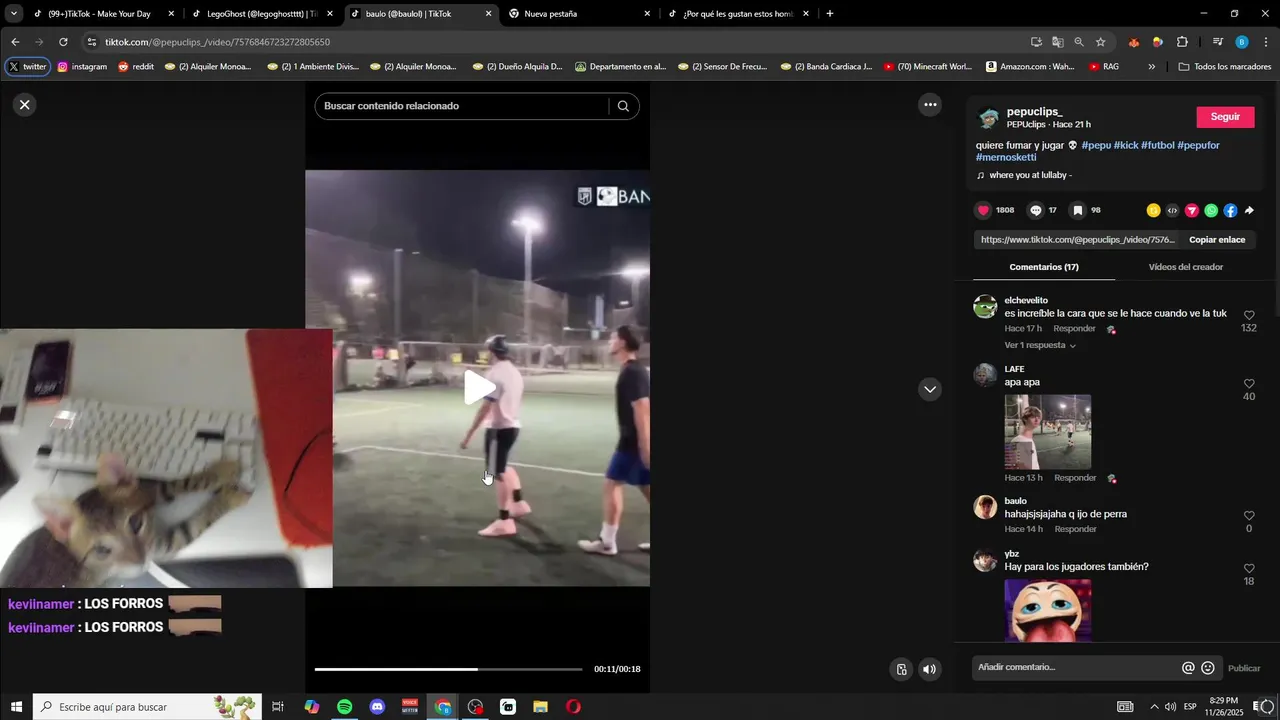Screen dimensions: 1280x720
Task: Open the reddit bookmark
Action: [136, 67]
